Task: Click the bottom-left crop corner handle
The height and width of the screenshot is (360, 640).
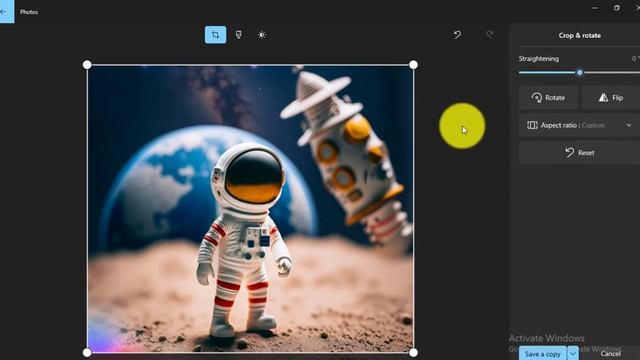Action: click(87, 352)
